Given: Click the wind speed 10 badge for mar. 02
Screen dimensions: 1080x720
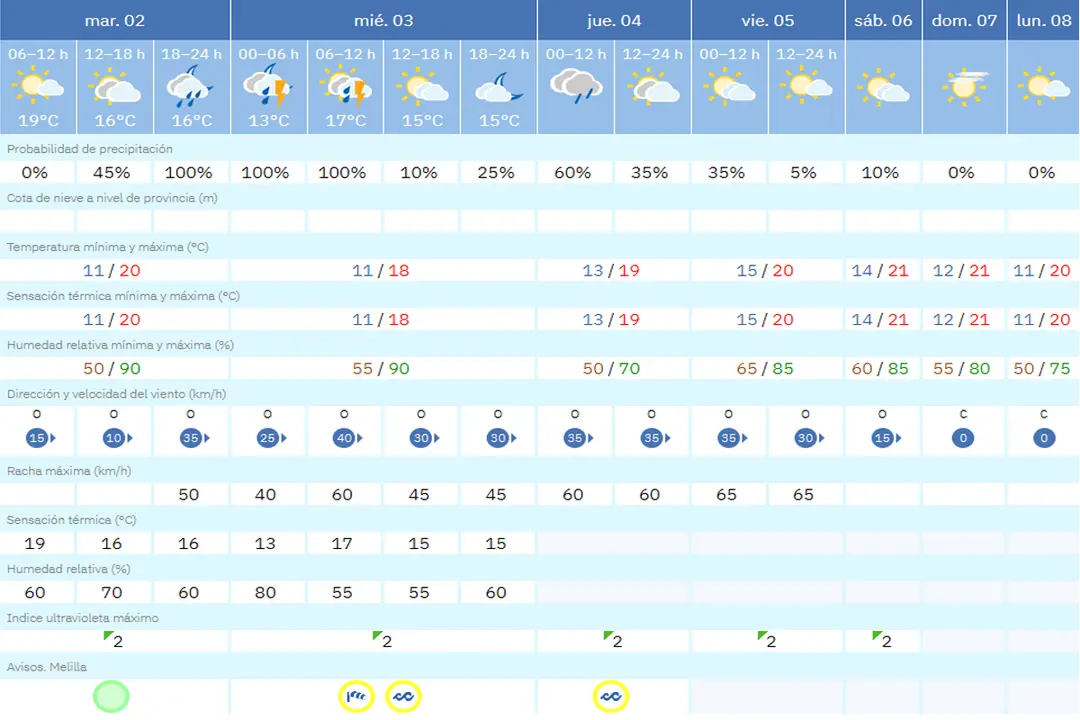Looking at the screenshot, I should pos(116,438).
